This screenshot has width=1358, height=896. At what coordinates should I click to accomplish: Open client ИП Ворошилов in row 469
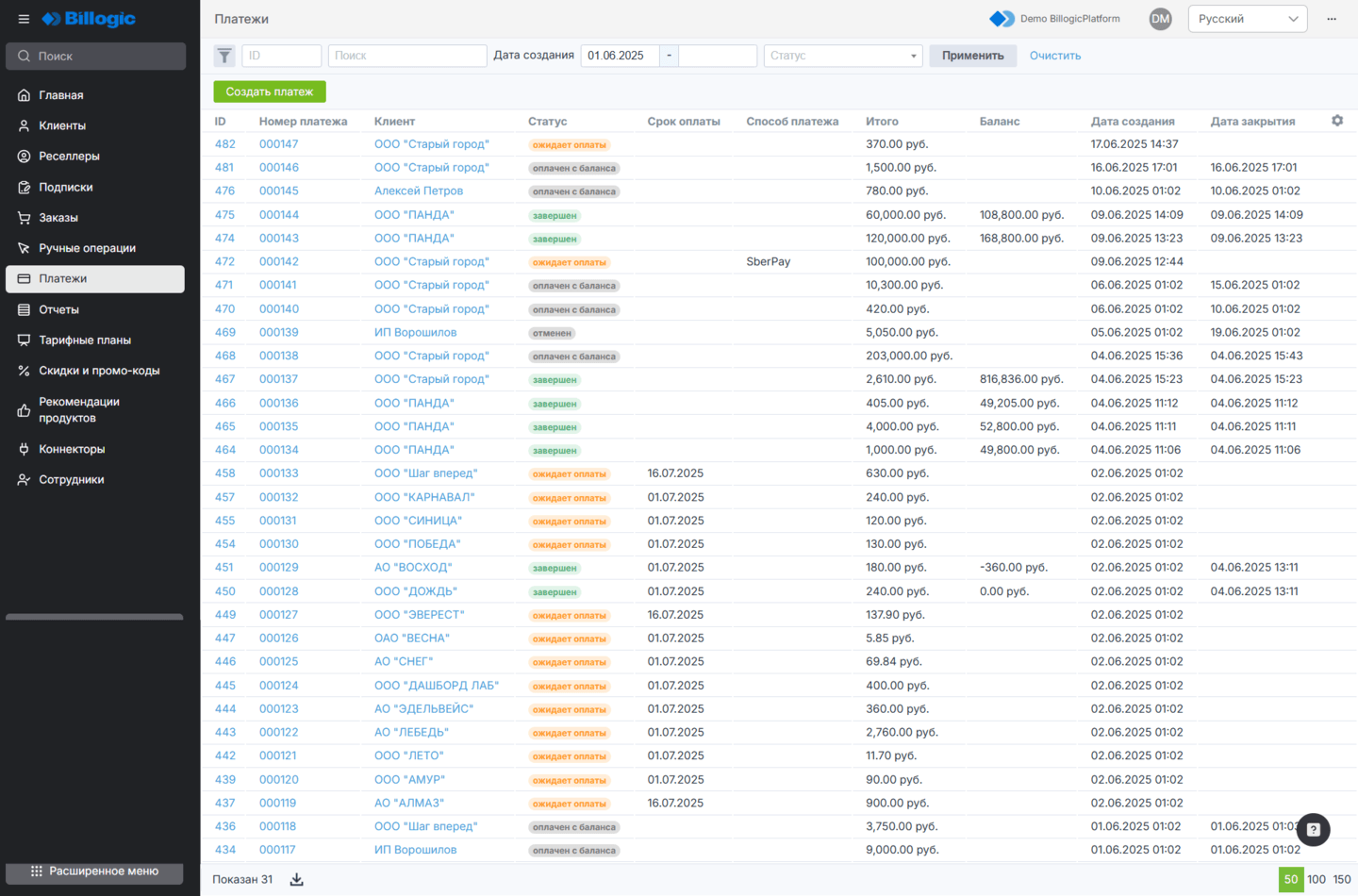pos(415,332)
